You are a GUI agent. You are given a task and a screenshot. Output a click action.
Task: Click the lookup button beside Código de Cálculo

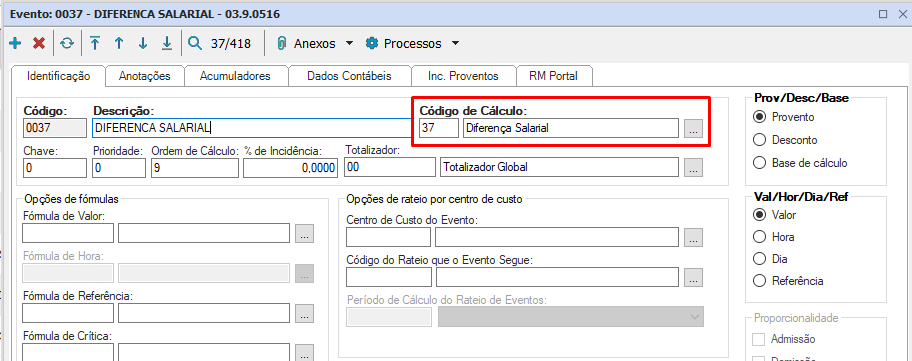[x=693, y=128]
